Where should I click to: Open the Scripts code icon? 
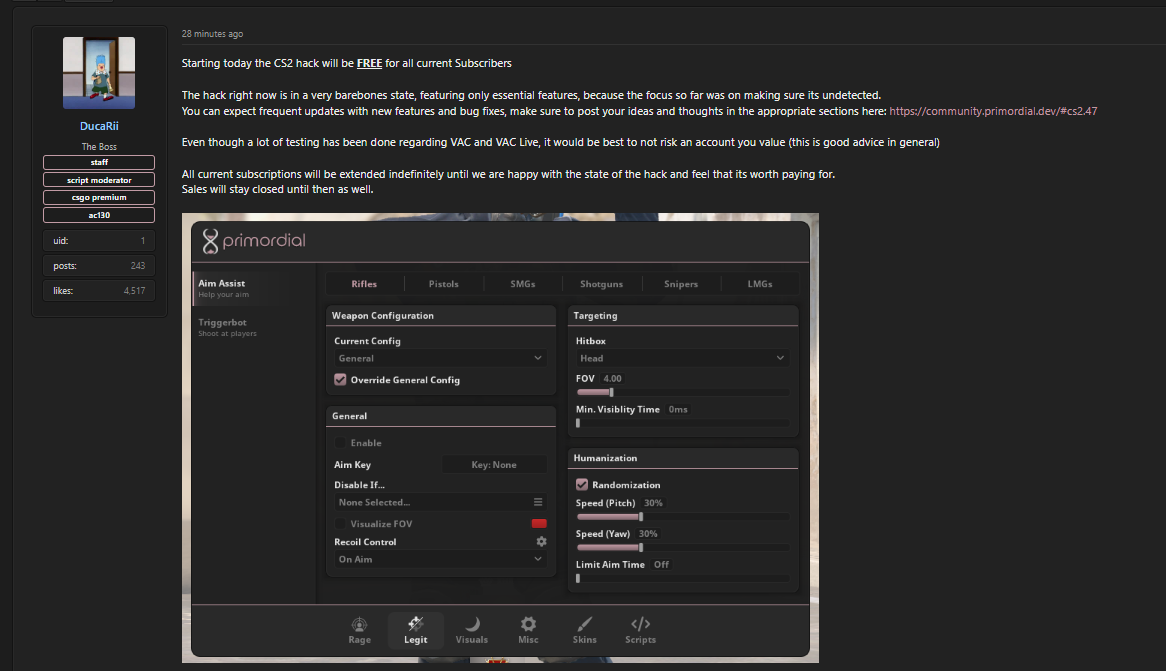click(x=640, y=623)
